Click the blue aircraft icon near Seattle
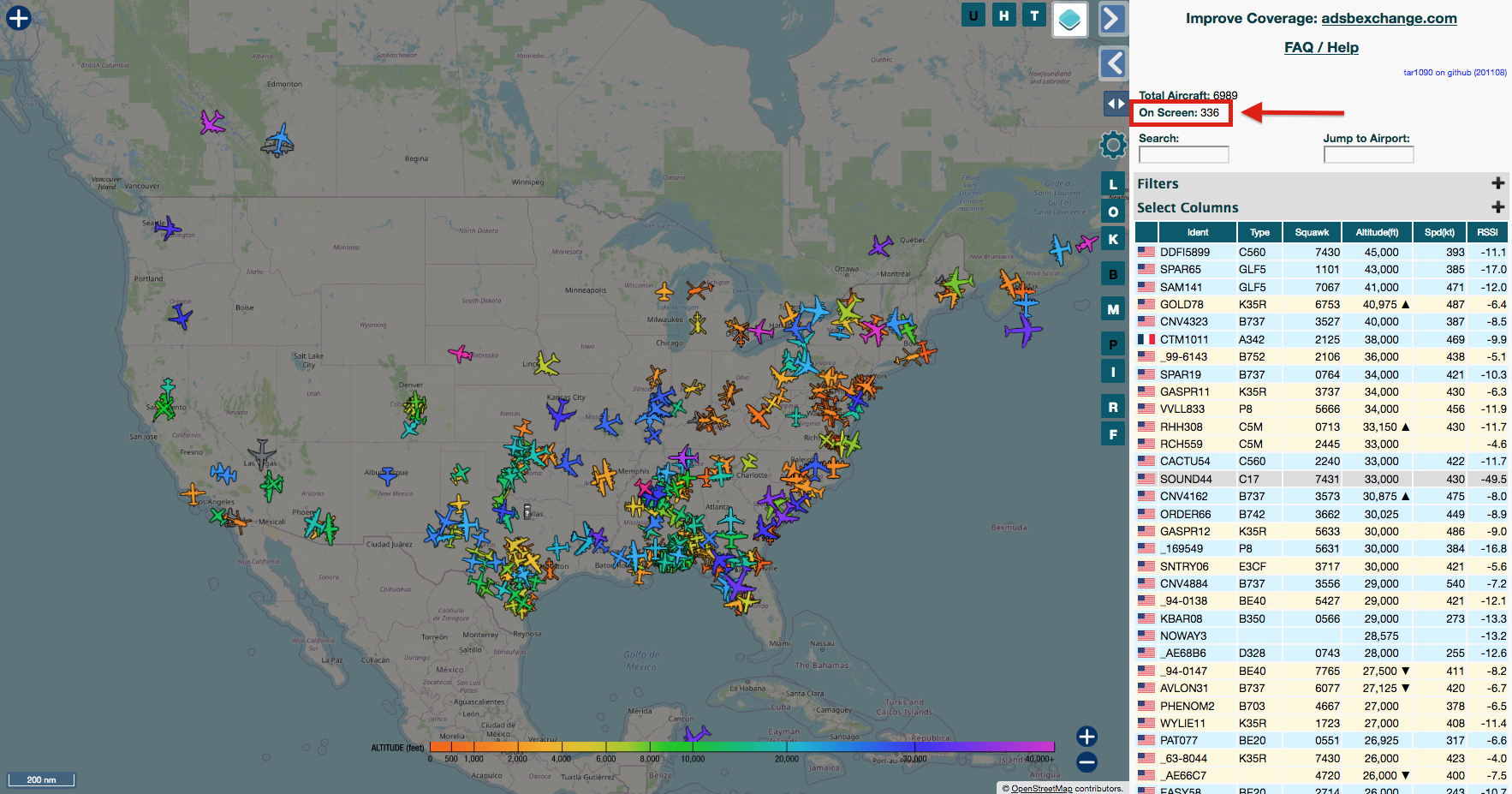 [x=168, y=228]
